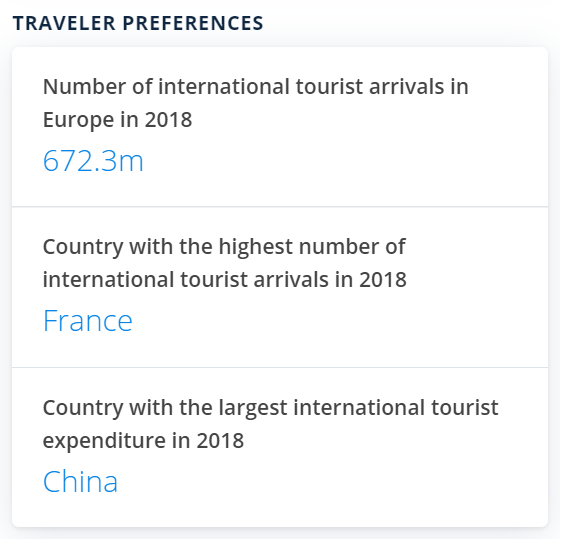
Task: Click the word 'Number' in the first row
Action: [x=84, y=87]
